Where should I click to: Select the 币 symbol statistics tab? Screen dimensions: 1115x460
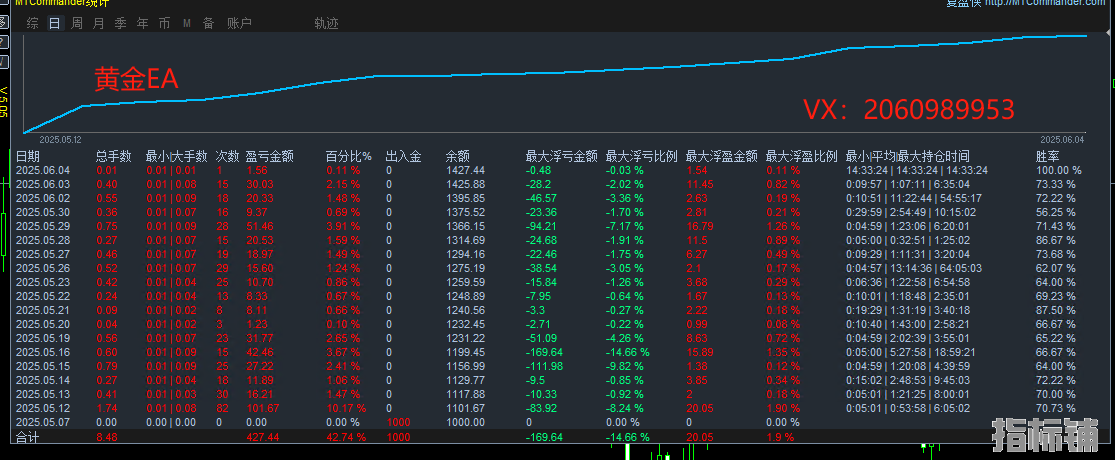[x=164, y=23]
